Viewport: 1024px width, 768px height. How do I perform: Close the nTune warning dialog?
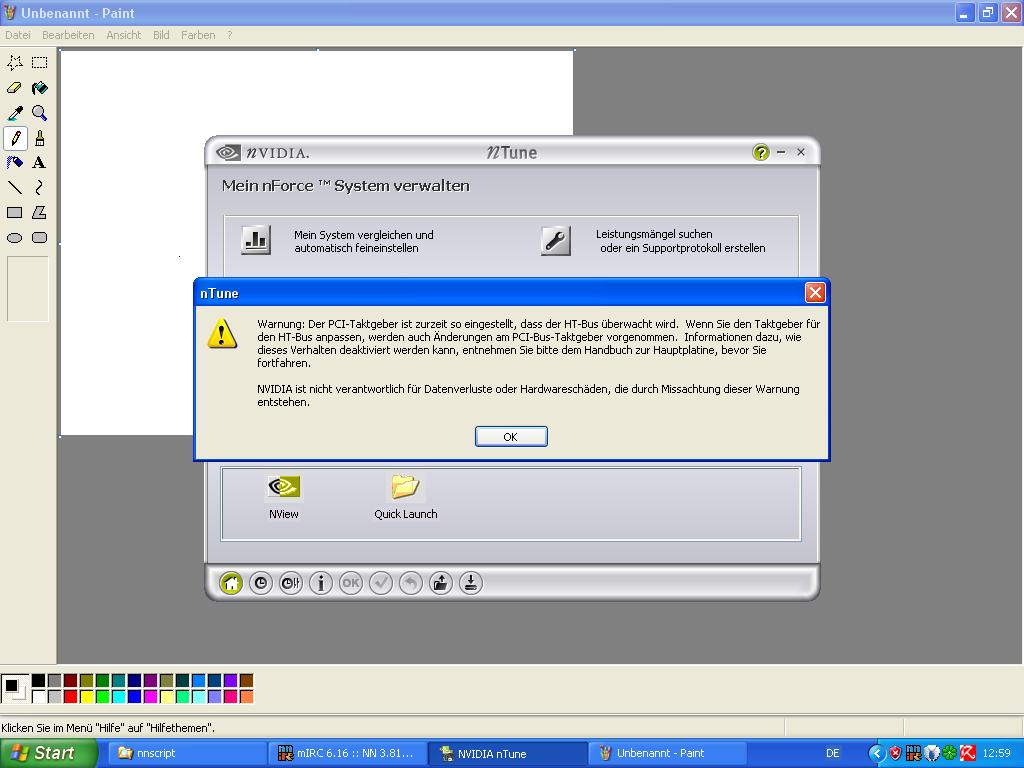point(814,293)
